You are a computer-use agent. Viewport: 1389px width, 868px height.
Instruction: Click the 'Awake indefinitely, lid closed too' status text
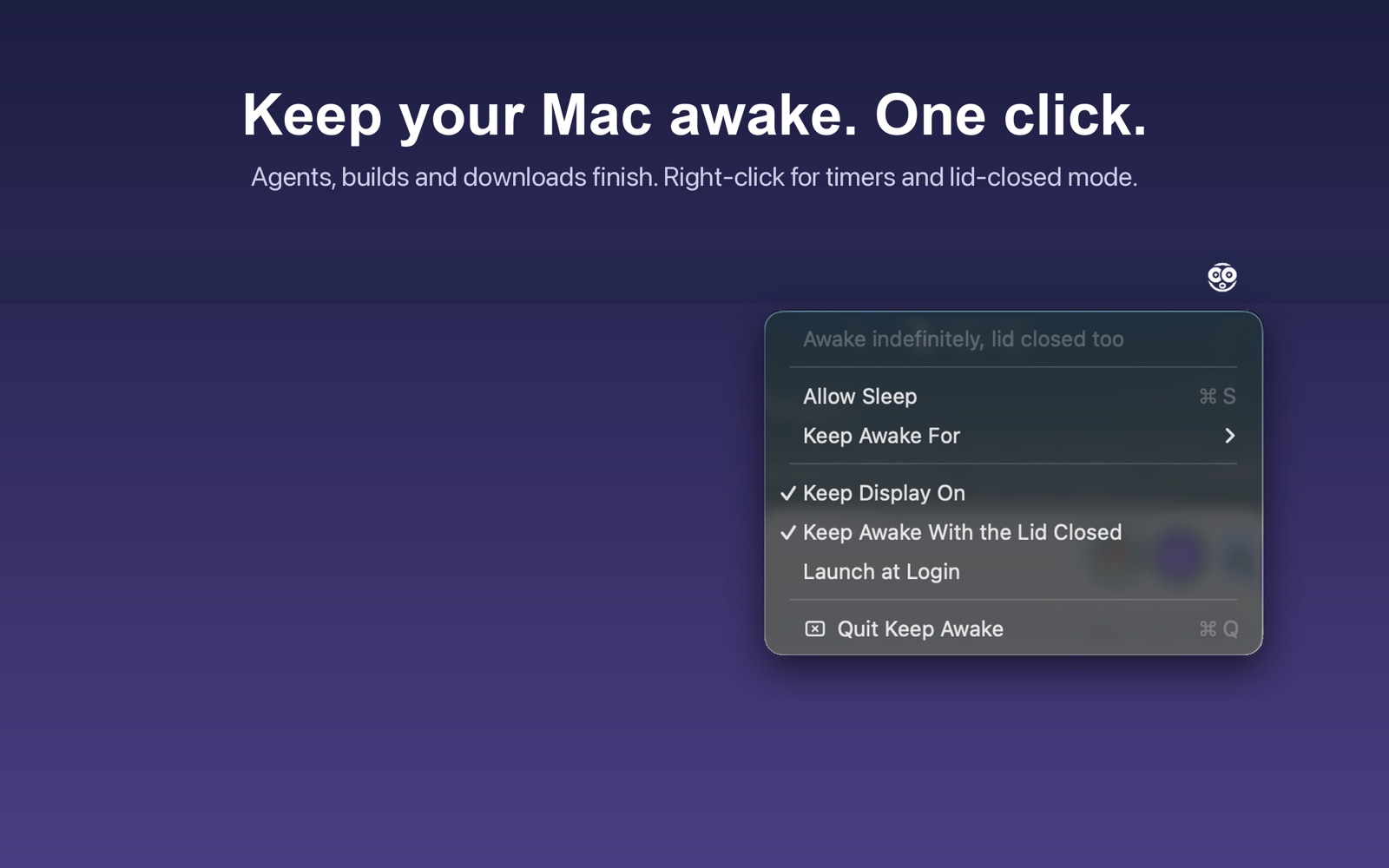tap(963, 339)
